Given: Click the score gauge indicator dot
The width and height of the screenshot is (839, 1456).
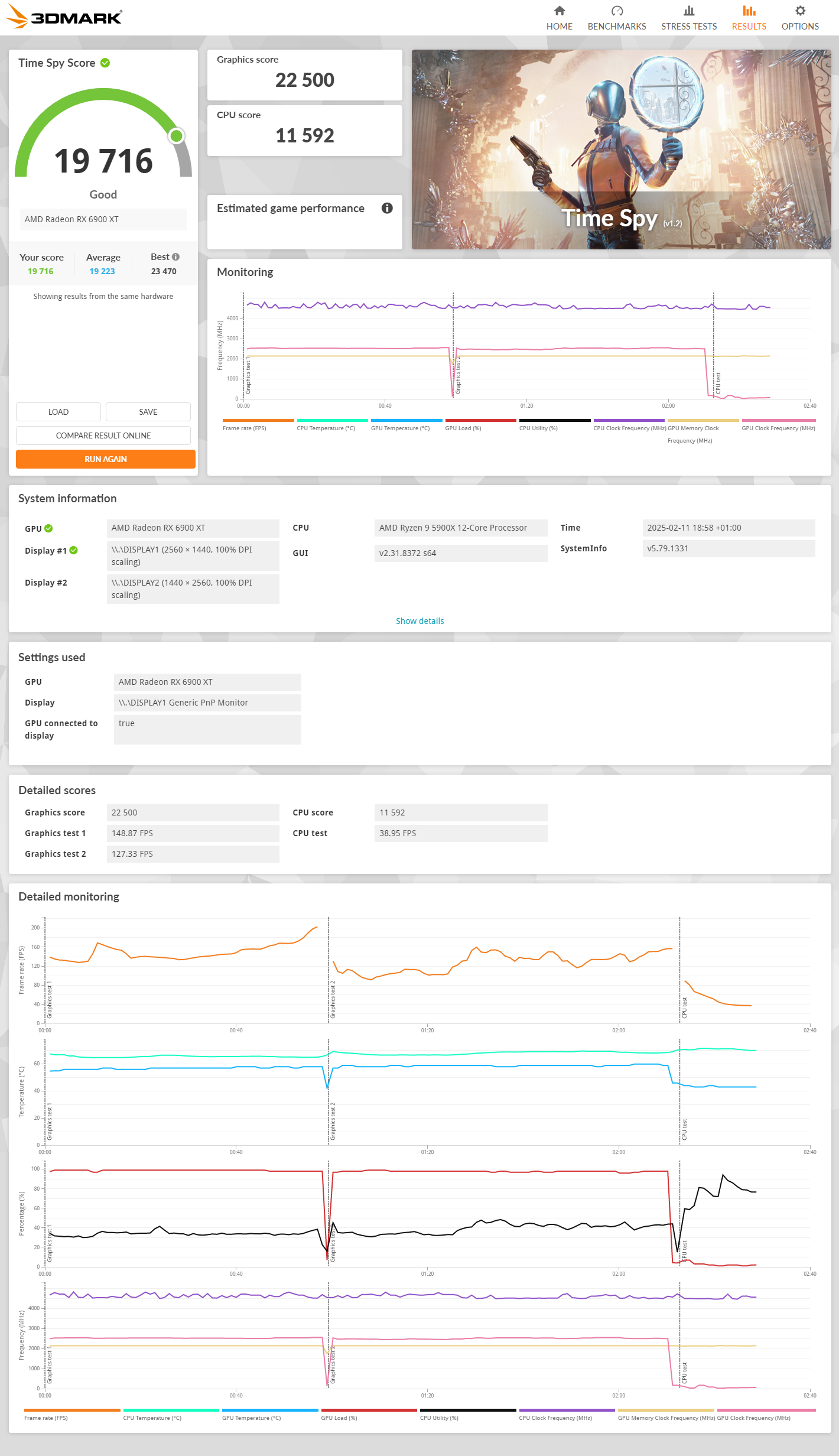Looking at the screenshot, I should [x=176, y=136].
